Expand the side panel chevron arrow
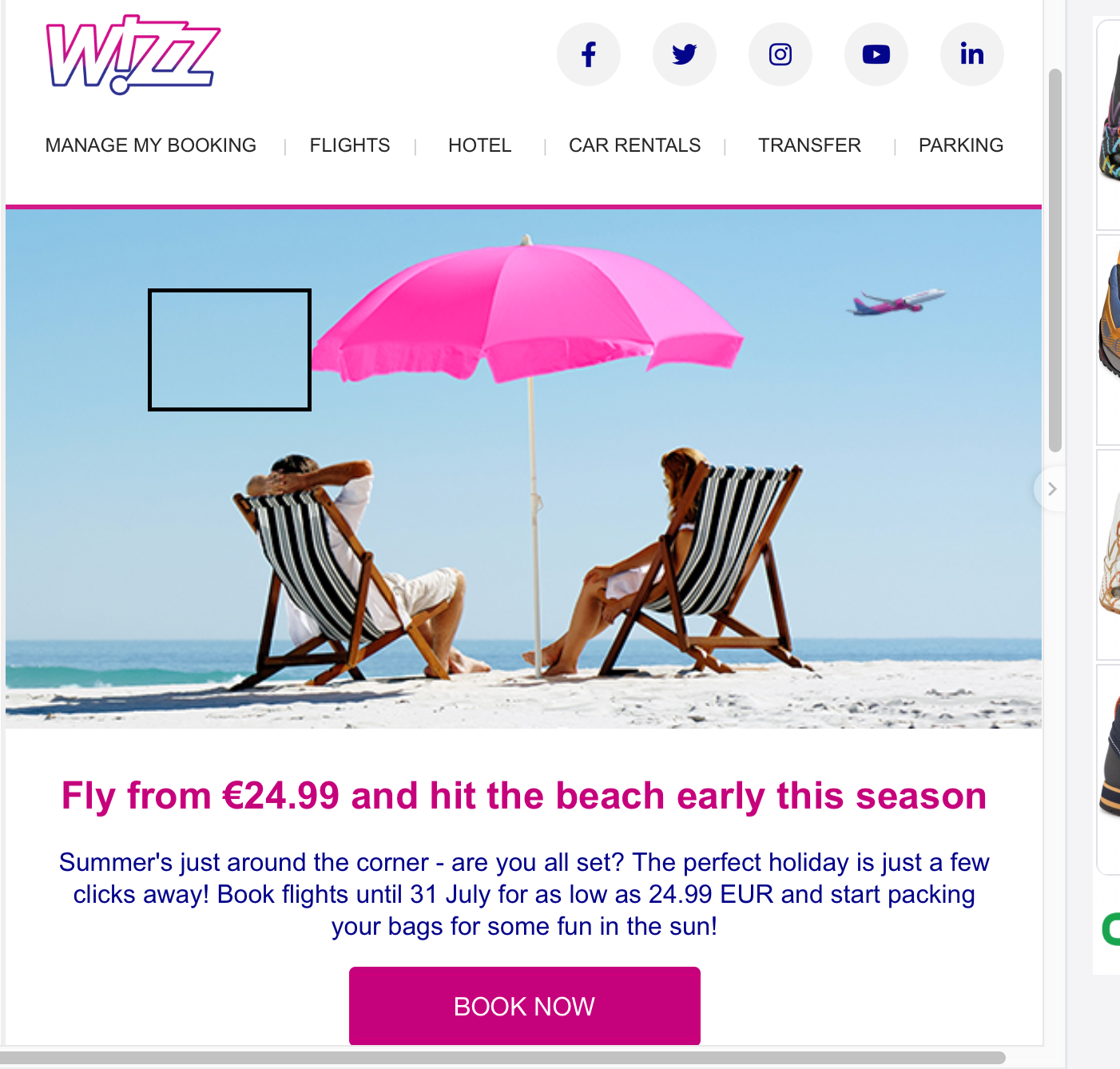The width and height of the screenshot is (1120, 1069). click(1052, 489)
